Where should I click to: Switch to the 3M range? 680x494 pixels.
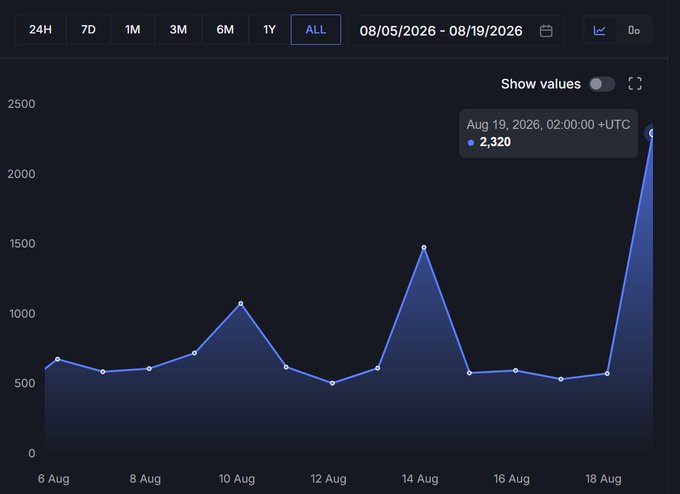point(178,29)
